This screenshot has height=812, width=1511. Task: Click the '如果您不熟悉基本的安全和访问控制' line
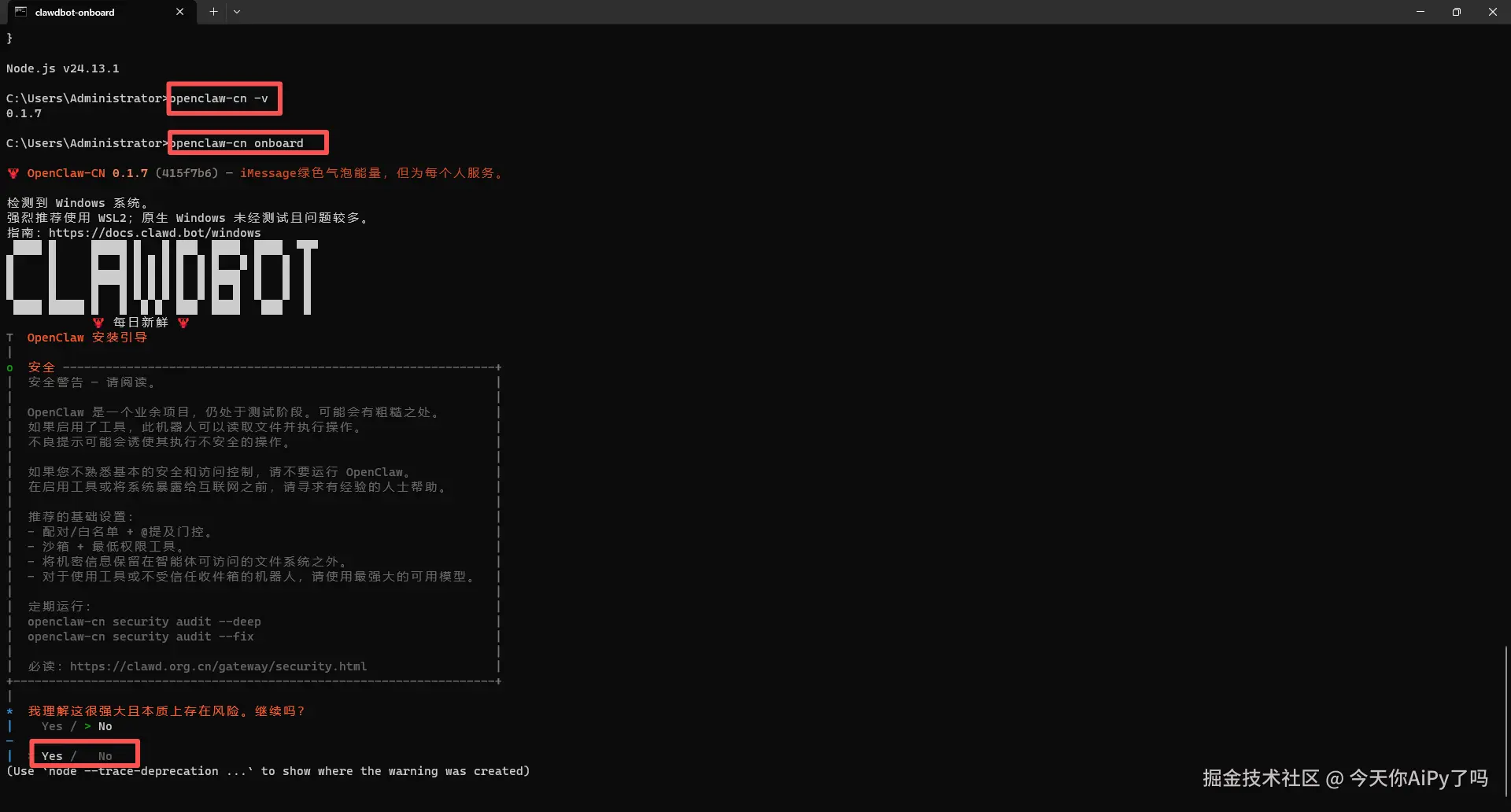(x=220, y=472)
